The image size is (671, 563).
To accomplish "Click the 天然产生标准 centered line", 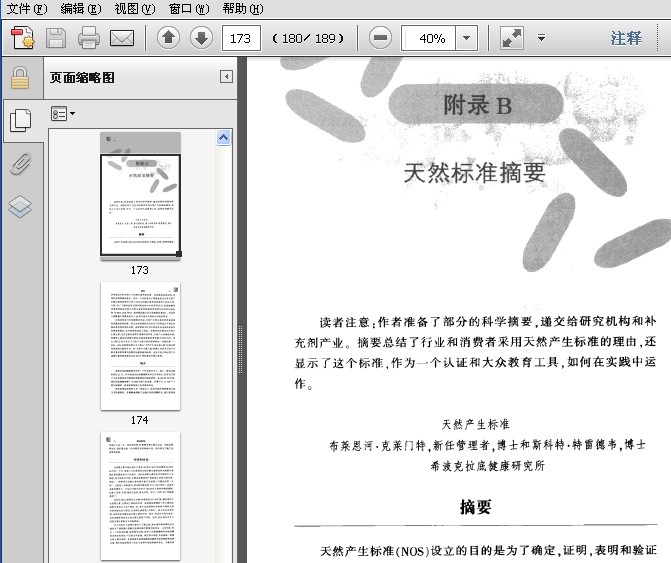I will [475, 424].
